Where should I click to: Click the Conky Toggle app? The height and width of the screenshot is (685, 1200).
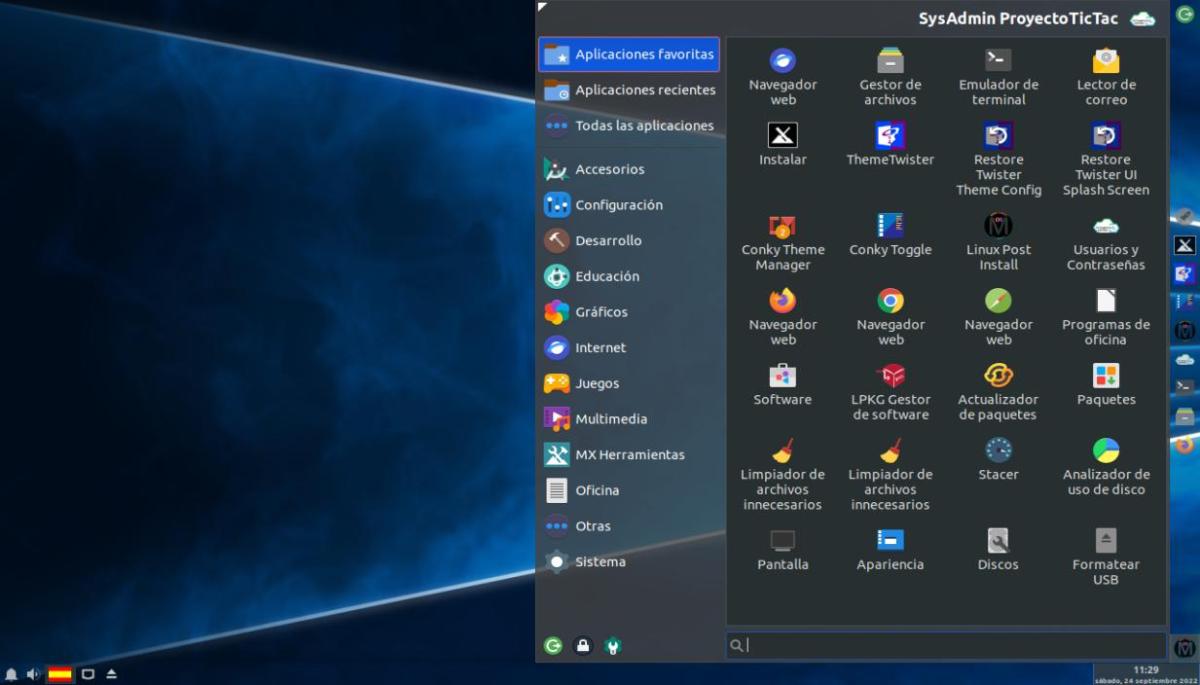pyautogui.click(x=890, y=234)
